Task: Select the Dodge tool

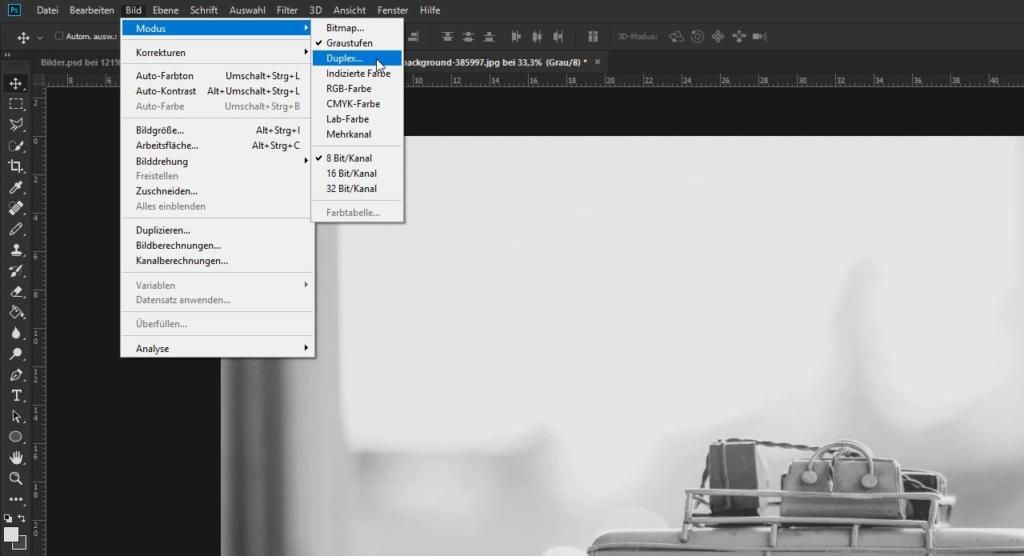Action: coord(16,354)
